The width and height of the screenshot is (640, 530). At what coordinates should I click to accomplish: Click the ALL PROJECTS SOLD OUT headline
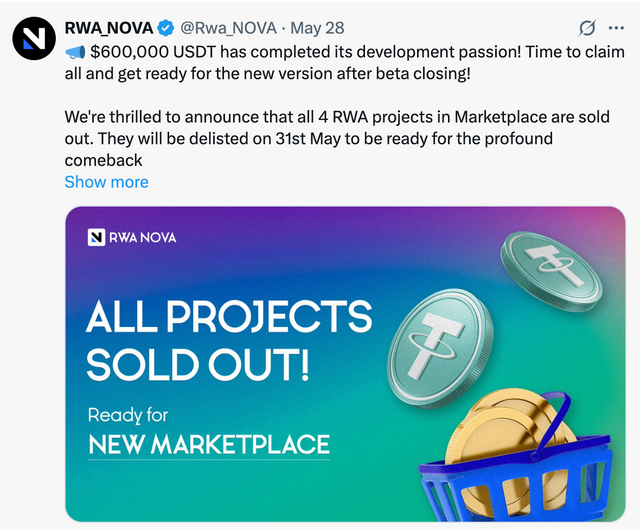tap(229, 341)
